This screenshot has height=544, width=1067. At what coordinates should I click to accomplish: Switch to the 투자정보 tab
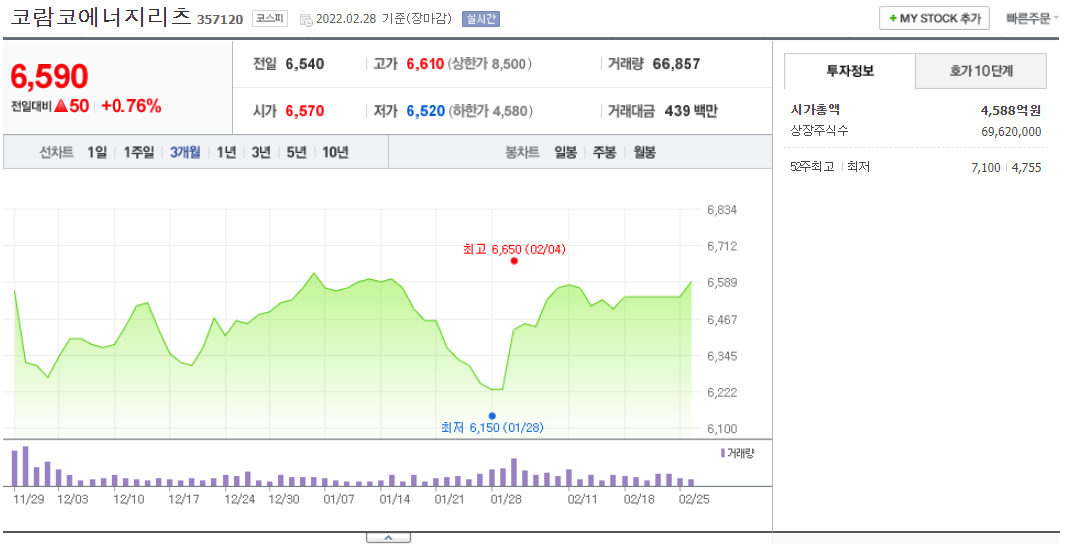[x=850, y=71]
